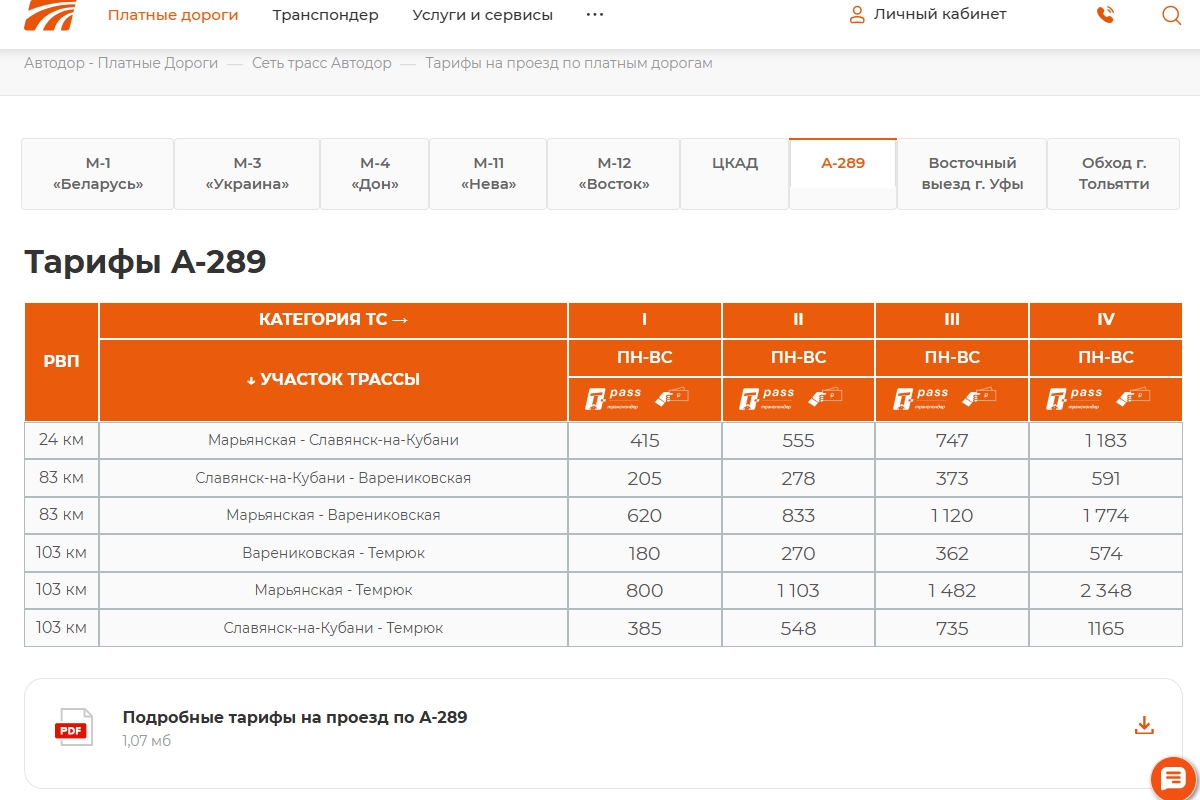The width and height of the screenshot is (1200, 800).
Task: Select row Славянск-на-Кубани - Темрюк
Action: 603,629
